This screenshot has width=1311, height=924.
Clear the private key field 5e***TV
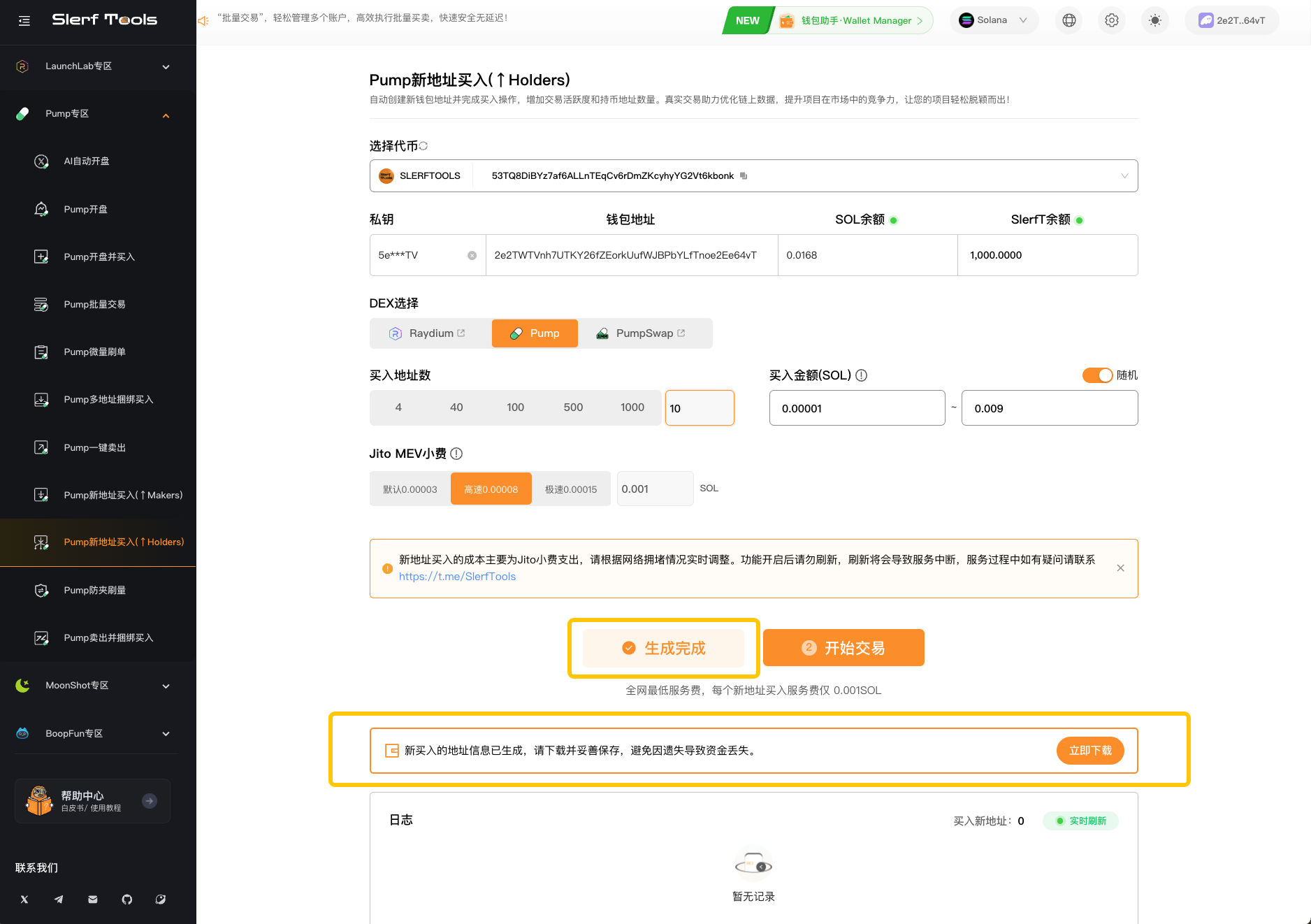(x=472, y=256)
